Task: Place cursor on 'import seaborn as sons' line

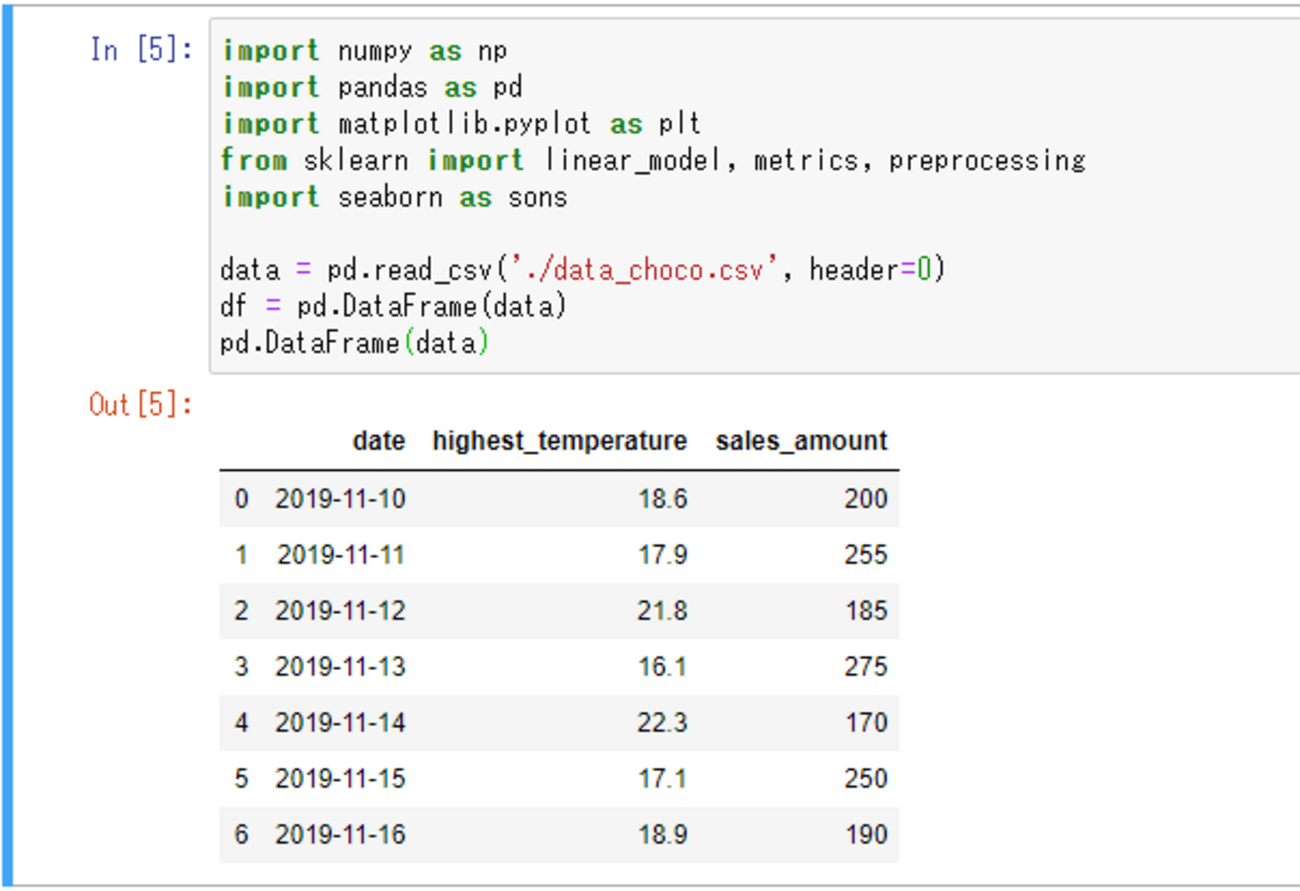Action: point(393,197)
